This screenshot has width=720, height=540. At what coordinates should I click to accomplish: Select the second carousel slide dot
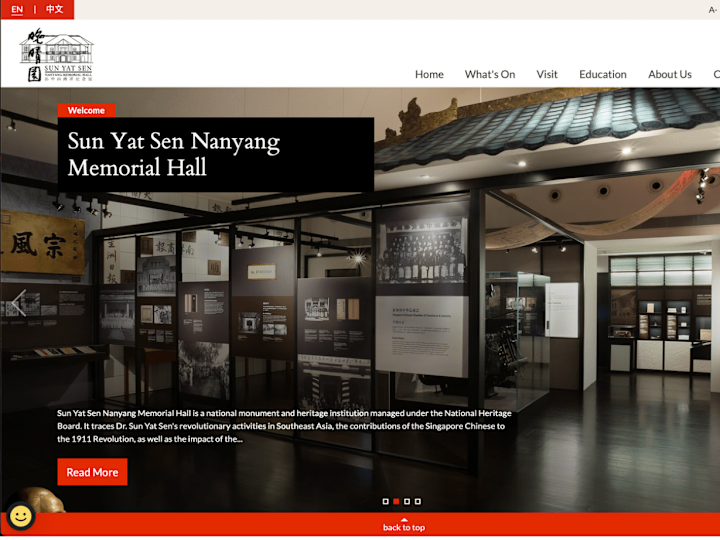pos(396,501)
